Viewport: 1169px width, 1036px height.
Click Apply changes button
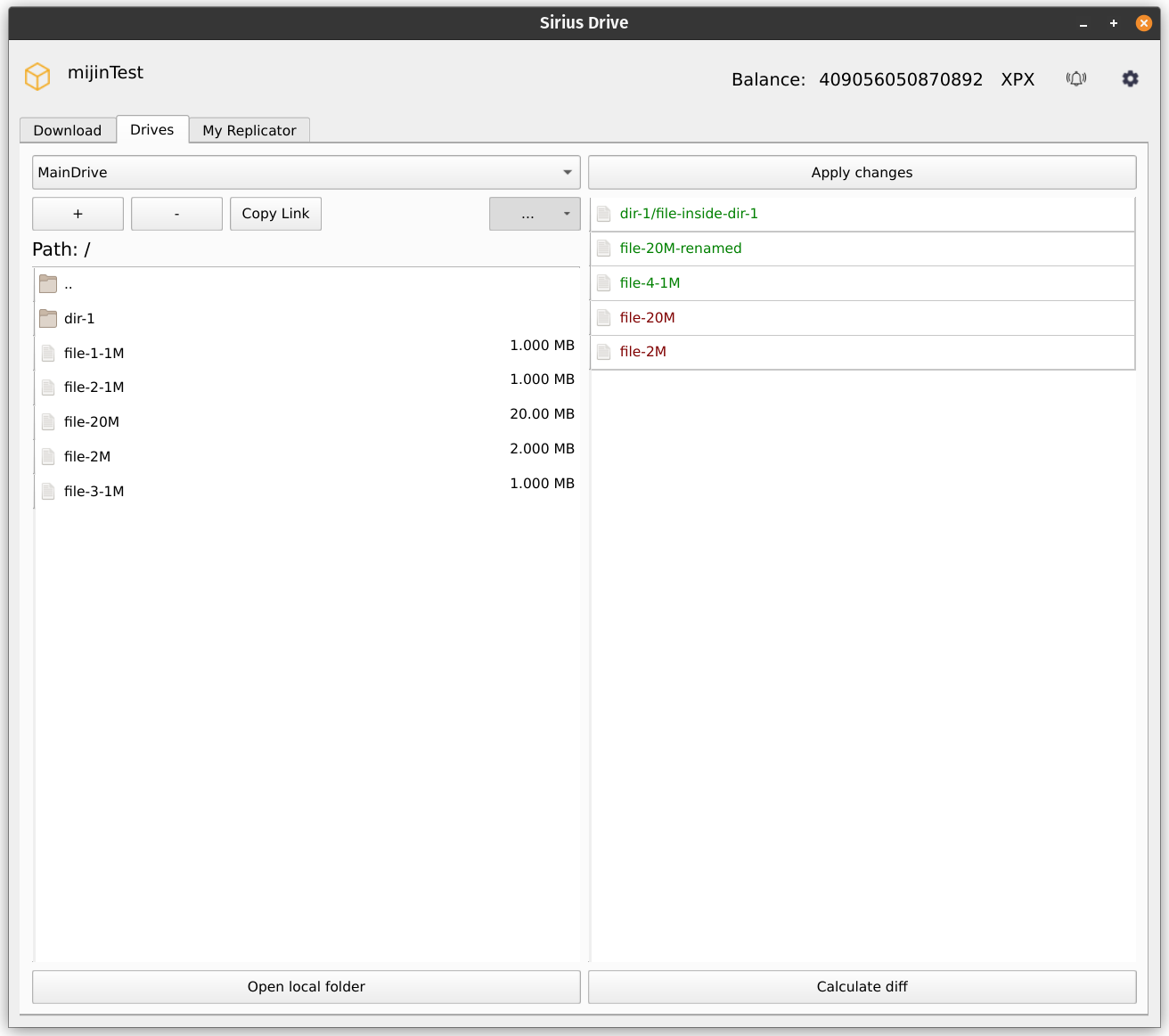[x=862, y=172]
